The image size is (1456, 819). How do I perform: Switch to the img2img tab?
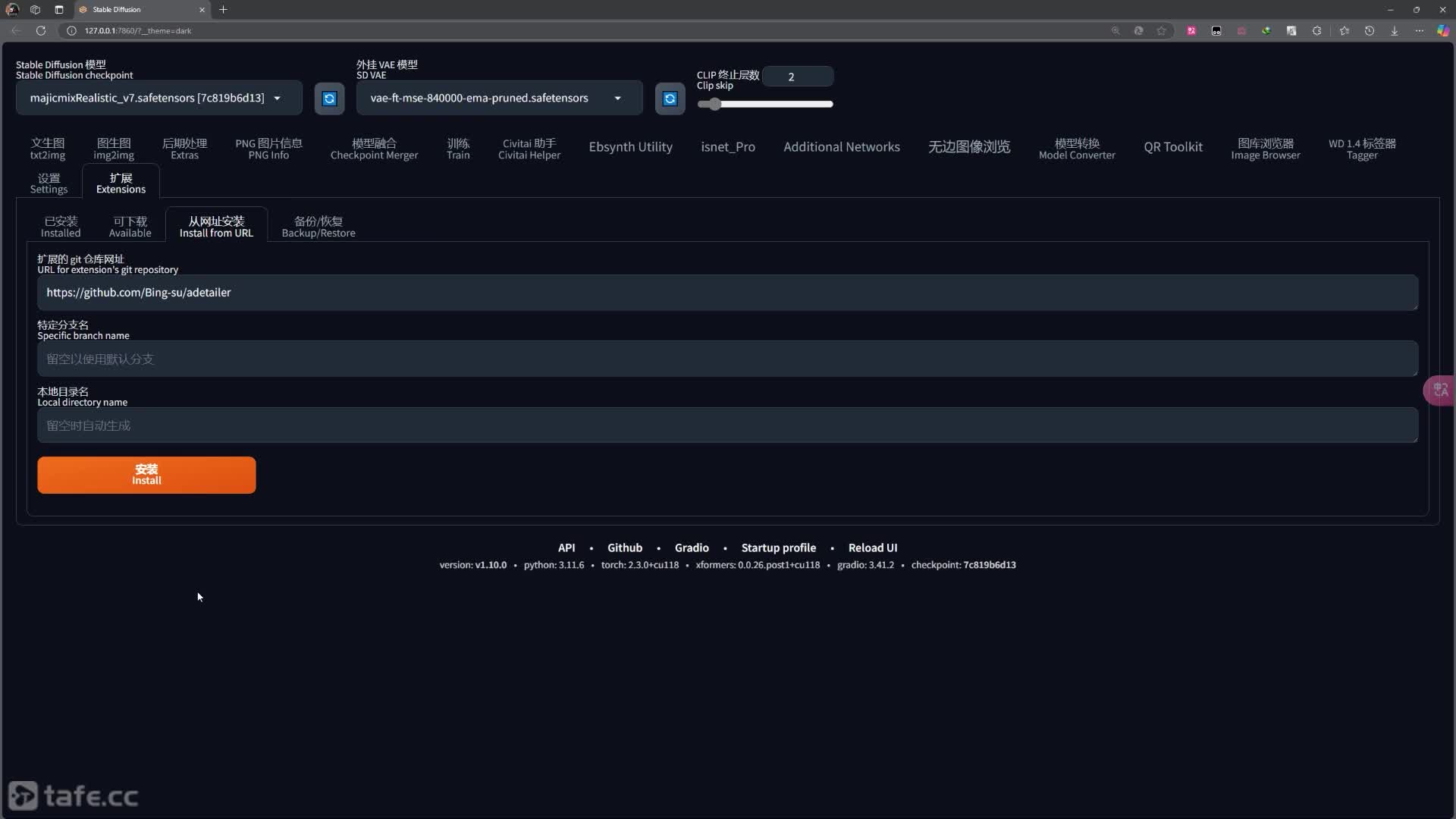click(114, 149)
